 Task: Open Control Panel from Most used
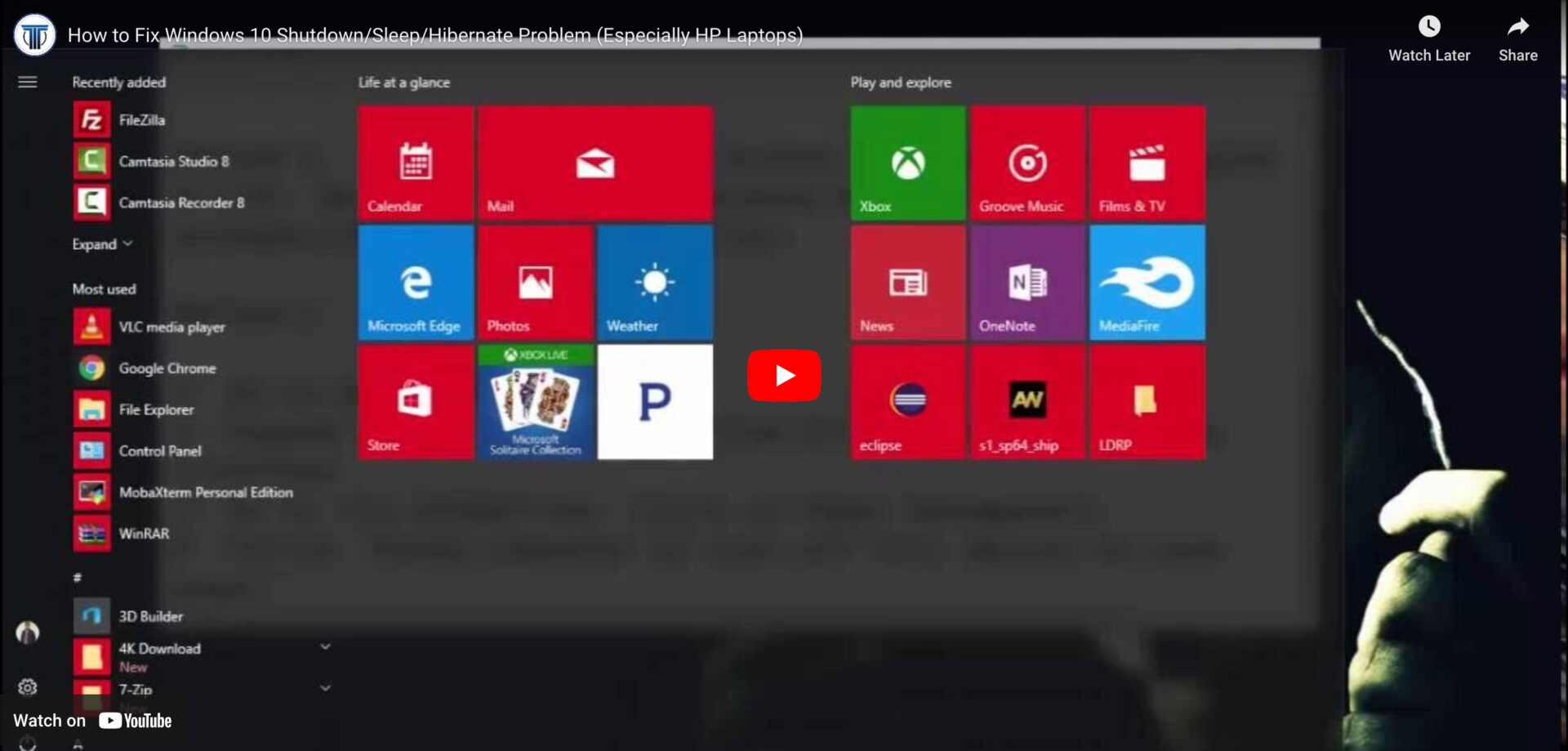pos(159,450)
